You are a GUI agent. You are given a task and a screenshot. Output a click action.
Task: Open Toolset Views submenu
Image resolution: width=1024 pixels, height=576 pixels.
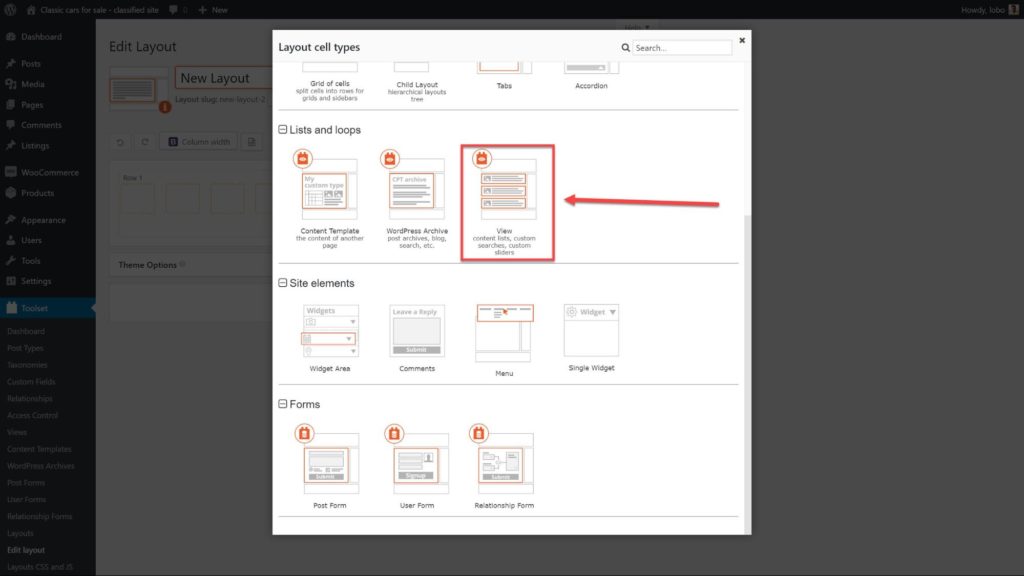pyautogui.click(x=17, y=432)
